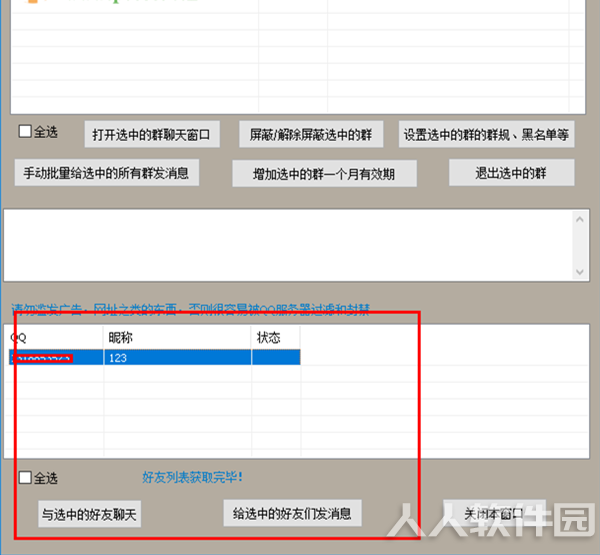Click the message box scroll up arrow
This screenshot has width=600, height=555.
(x=580, y=219)
